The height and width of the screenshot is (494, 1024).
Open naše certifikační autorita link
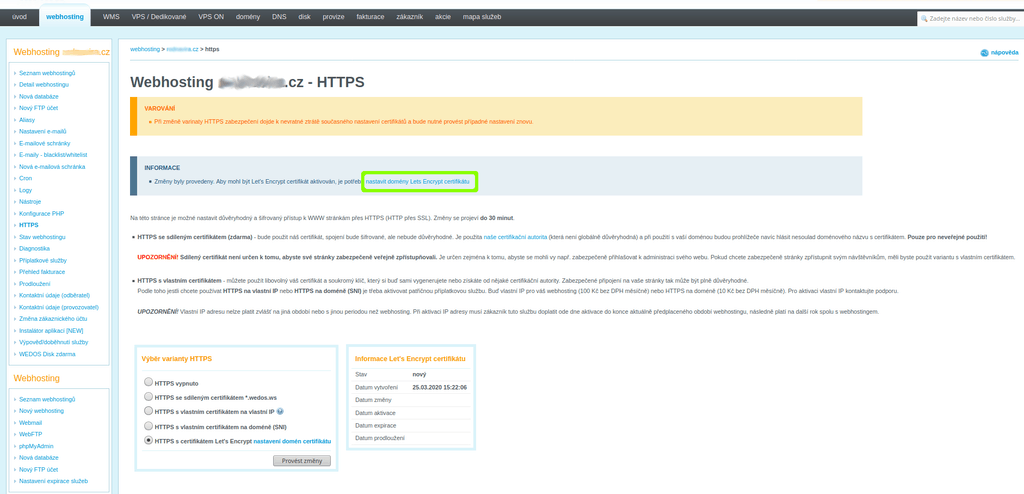[515, 236]
